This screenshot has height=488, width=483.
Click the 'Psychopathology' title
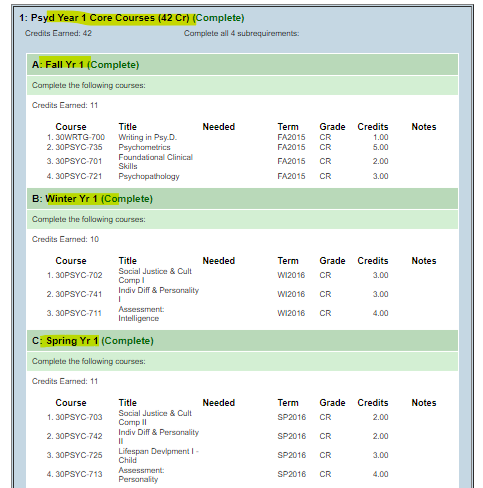(149, 176)
